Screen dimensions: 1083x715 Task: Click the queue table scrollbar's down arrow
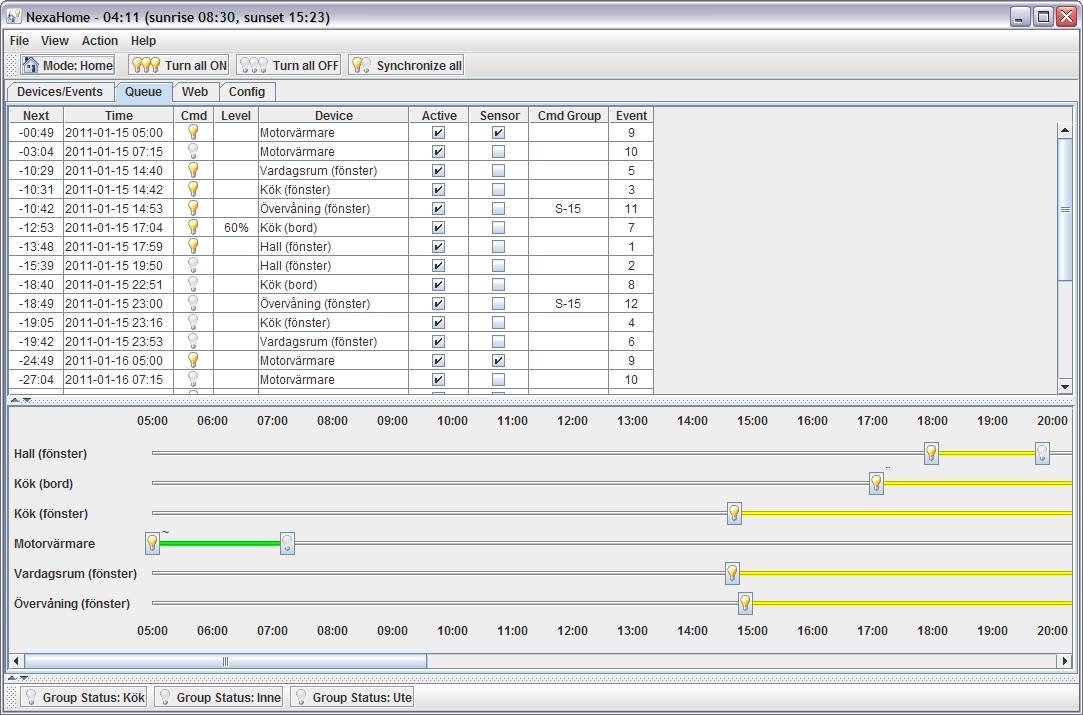coord(1064,388)
